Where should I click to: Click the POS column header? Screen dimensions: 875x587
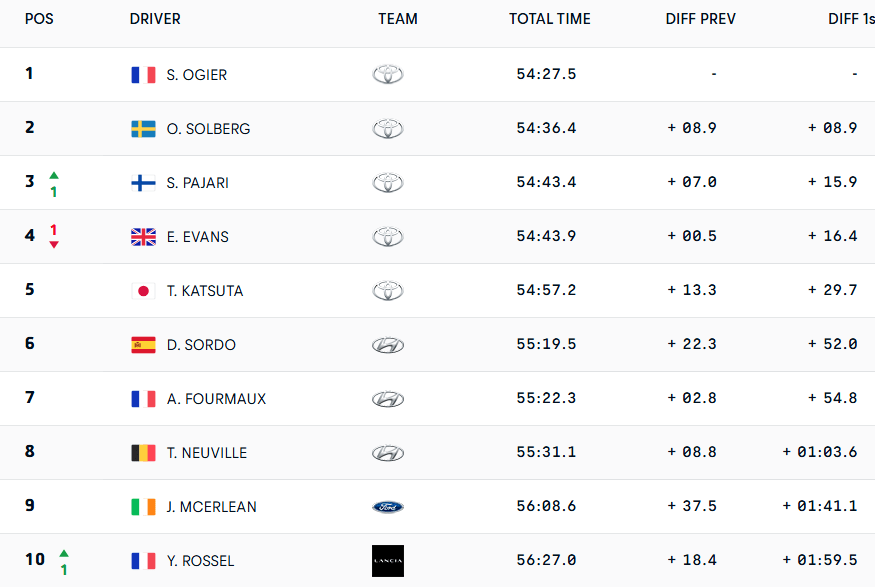[39, 19]
